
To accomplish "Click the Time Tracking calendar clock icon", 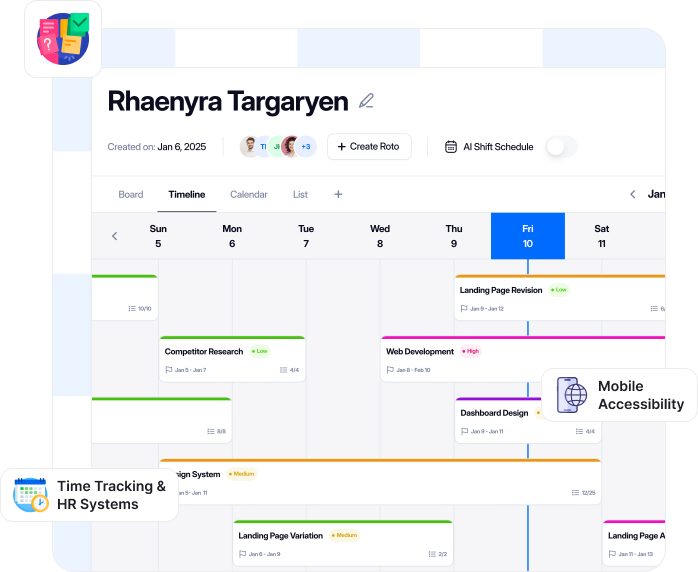I will pyautogui.click(x=31, y=495).
